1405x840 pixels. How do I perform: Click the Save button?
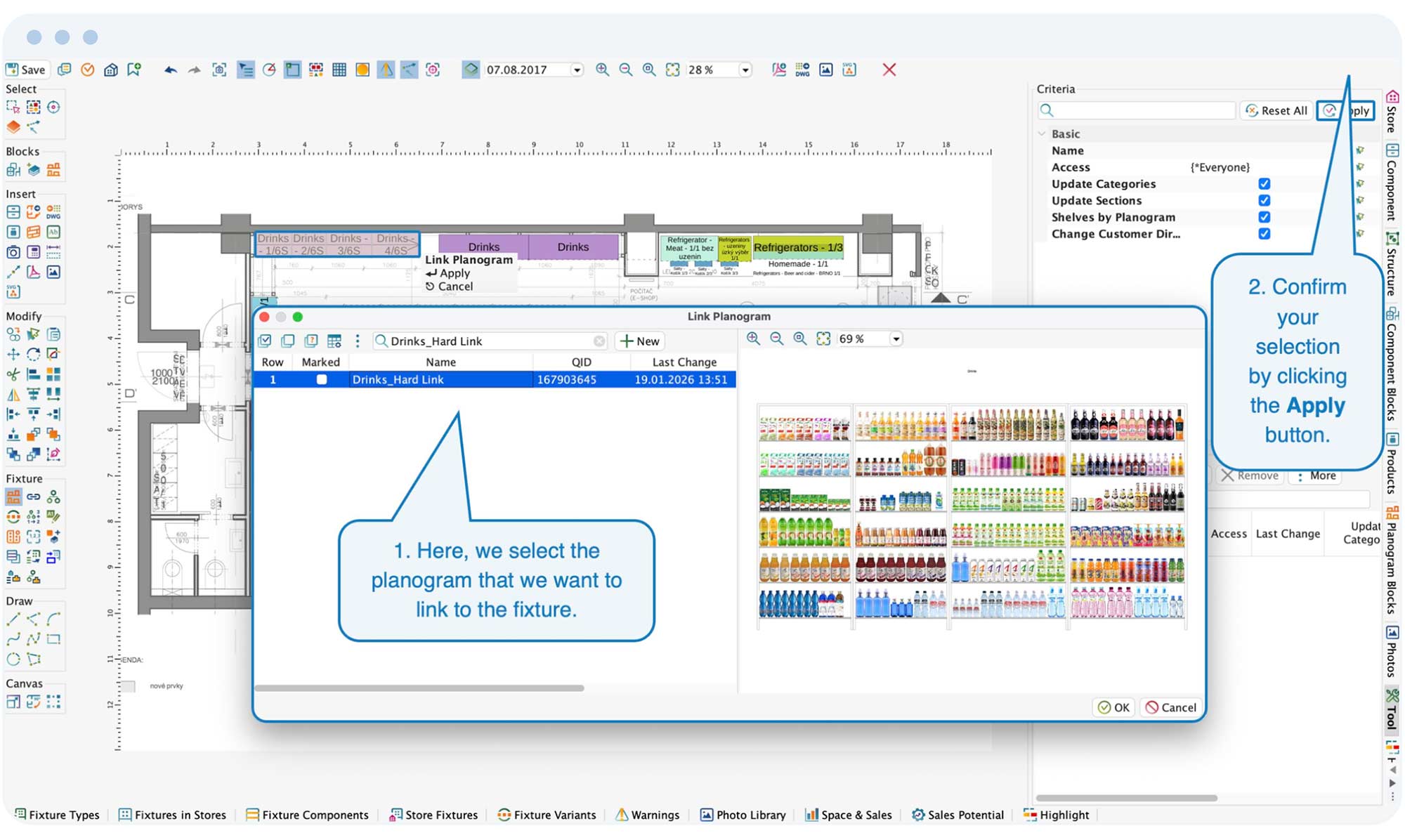26,70
